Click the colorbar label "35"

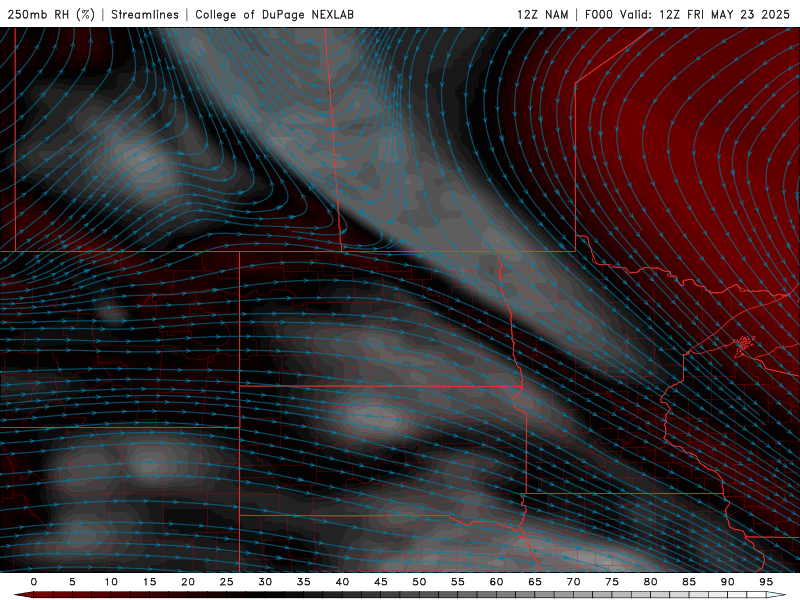pyautogui.click(x=304, y=582)
